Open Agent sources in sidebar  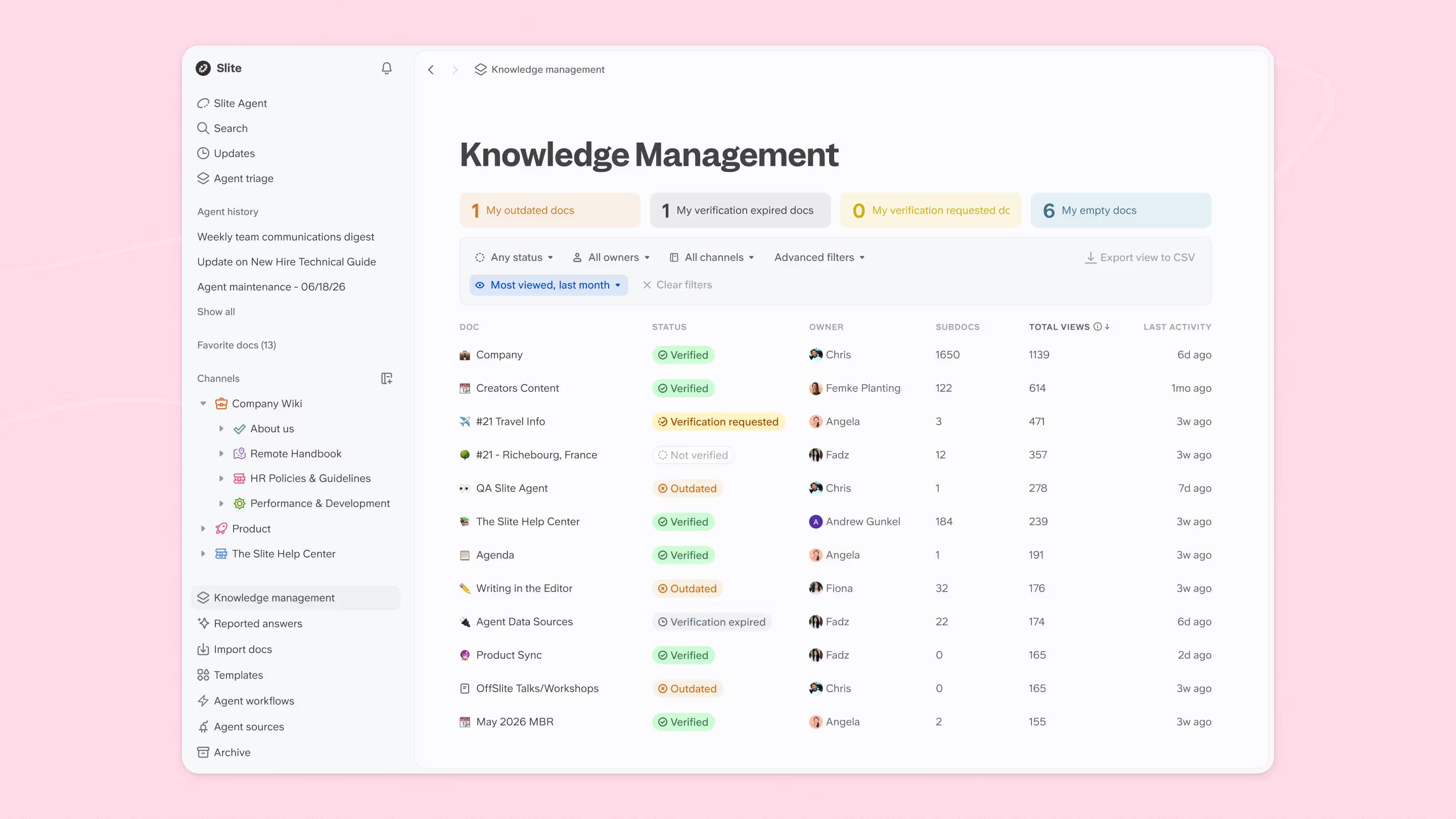coord(241,727)
